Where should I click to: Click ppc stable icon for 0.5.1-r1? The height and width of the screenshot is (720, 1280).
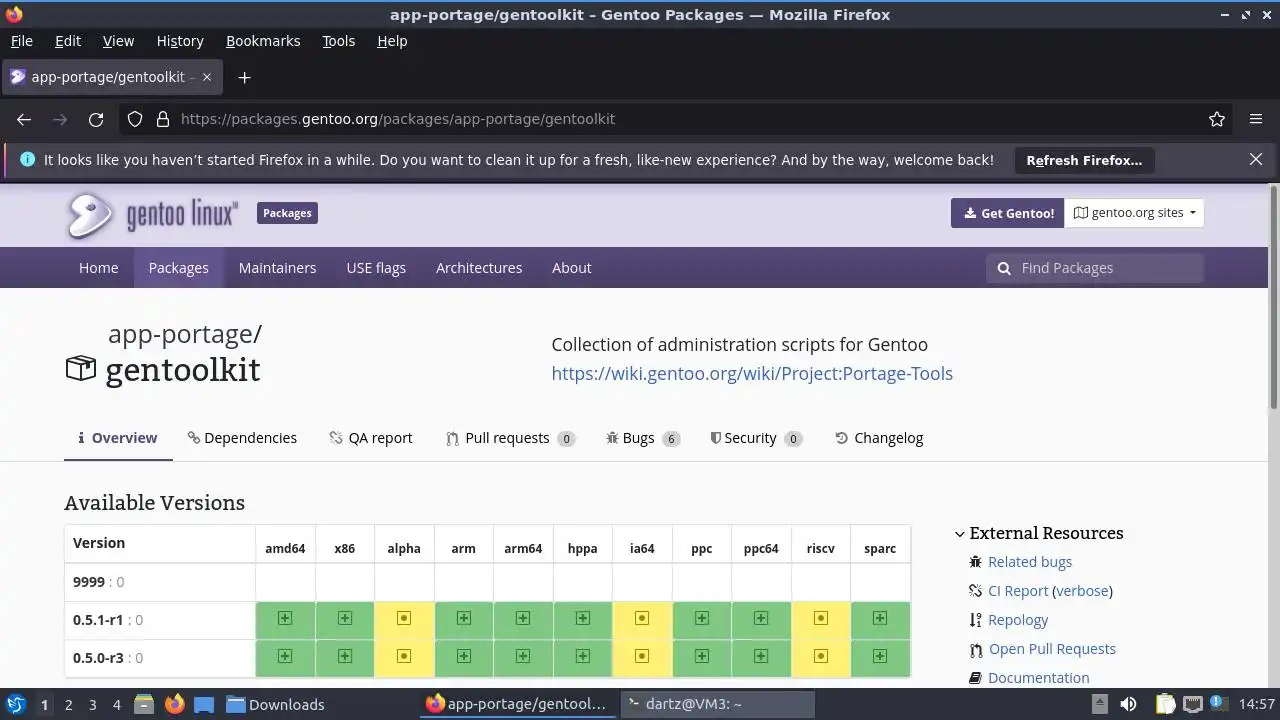click(702, 619)
